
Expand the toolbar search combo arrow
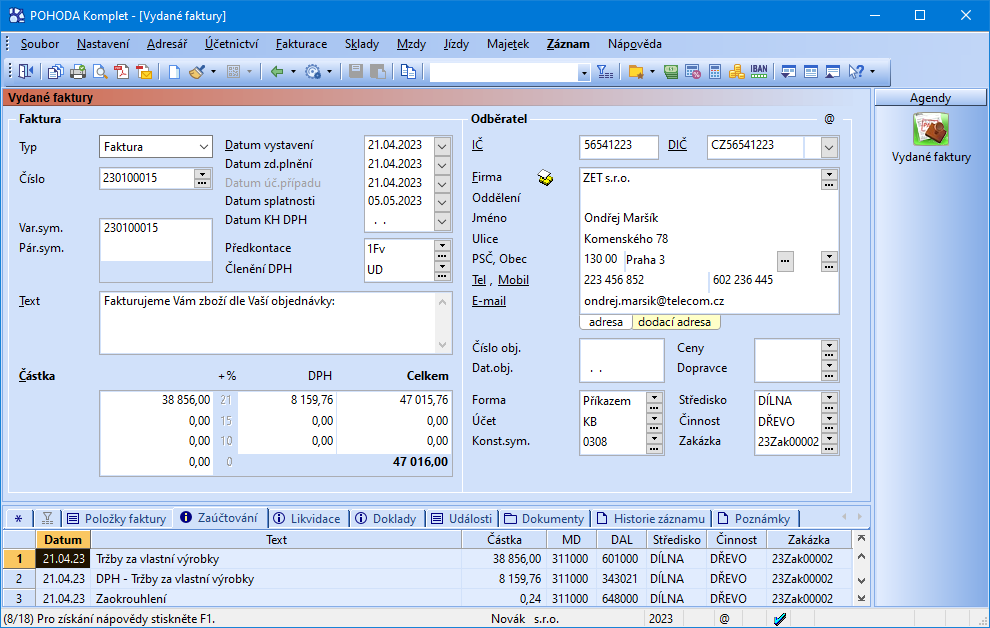[583, 73]
